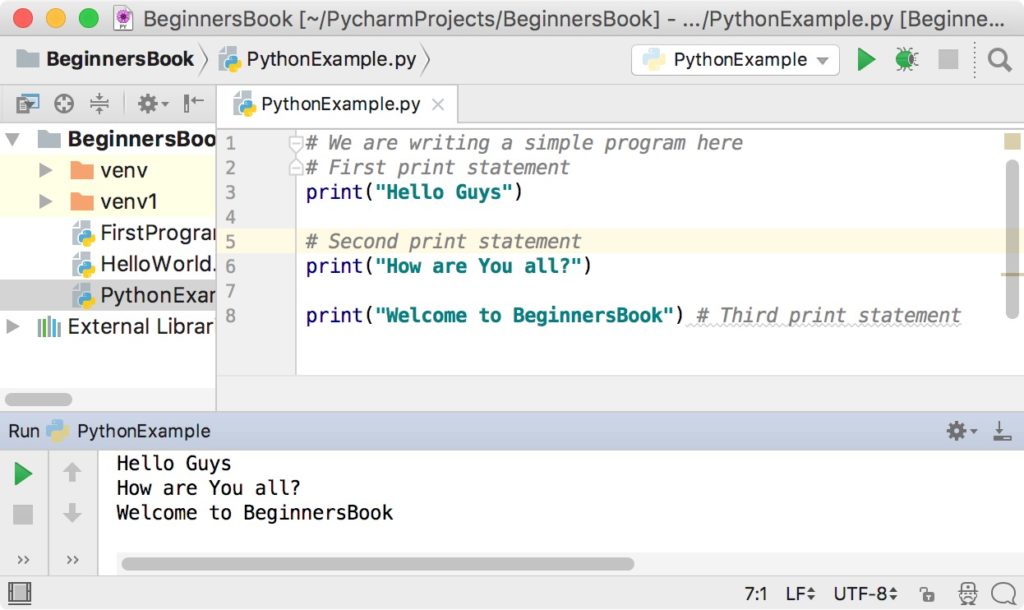The height and width of the screenshot is (610, 1024).
Task: Open Run panel settings gear
Action: pyautogui.click(x=956, y=430)
